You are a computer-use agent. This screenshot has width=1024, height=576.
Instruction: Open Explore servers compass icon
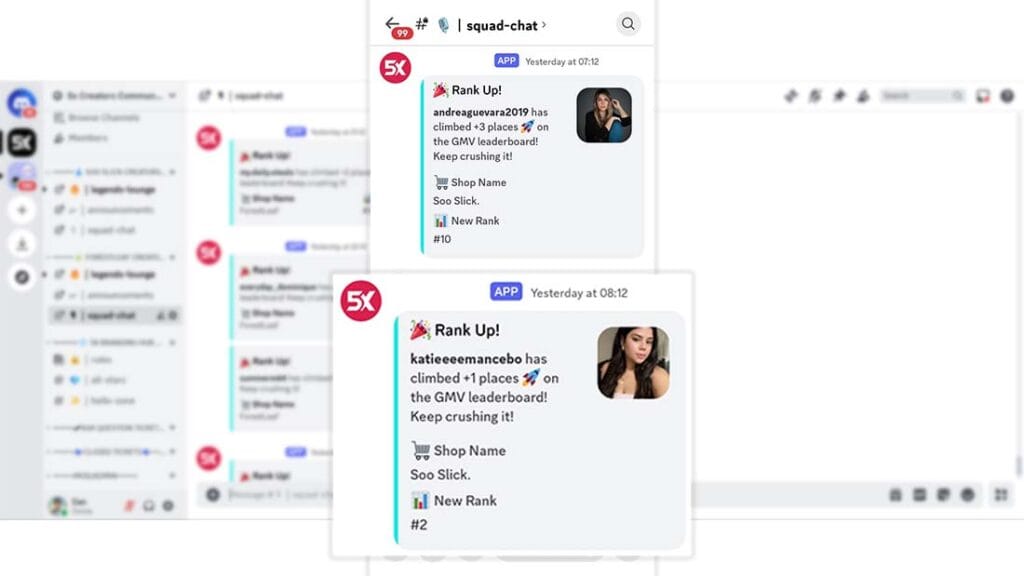click(22, 277)
